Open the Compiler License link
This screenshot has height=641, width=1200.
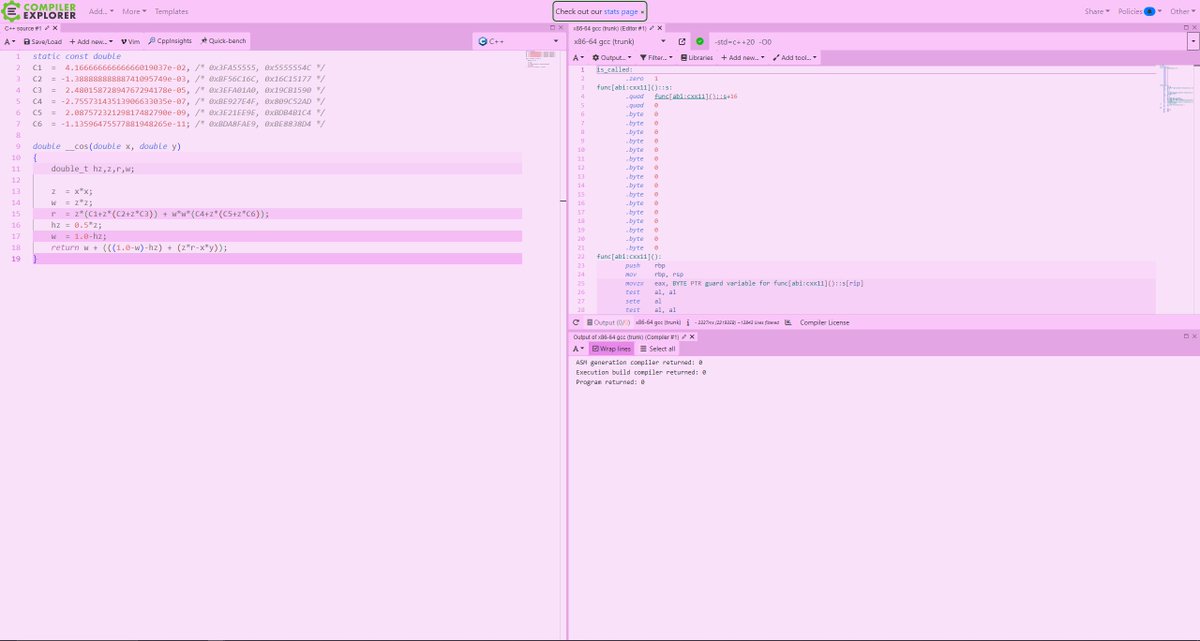click(825, 322)
